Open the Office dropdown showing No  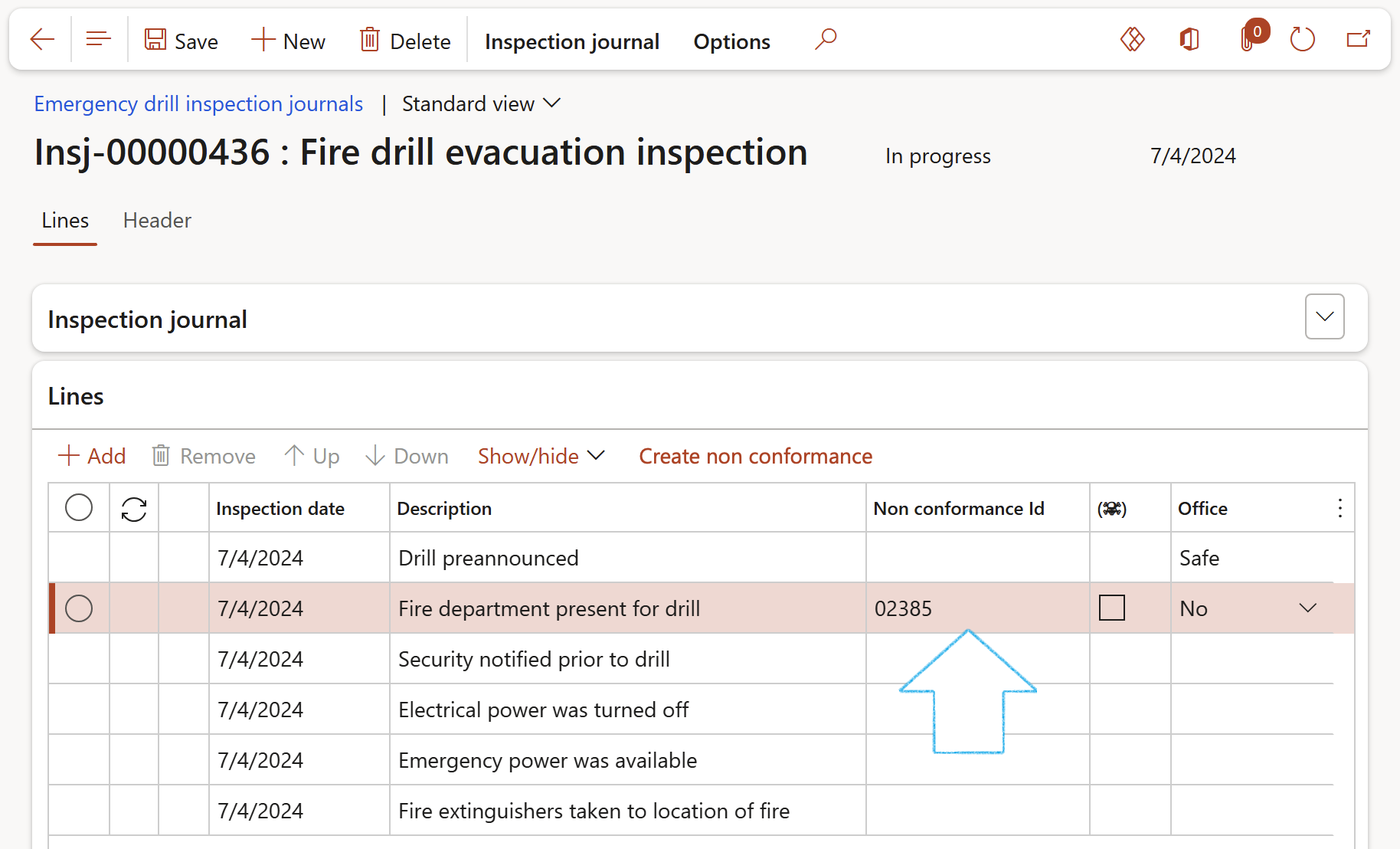coord(1307,608)
